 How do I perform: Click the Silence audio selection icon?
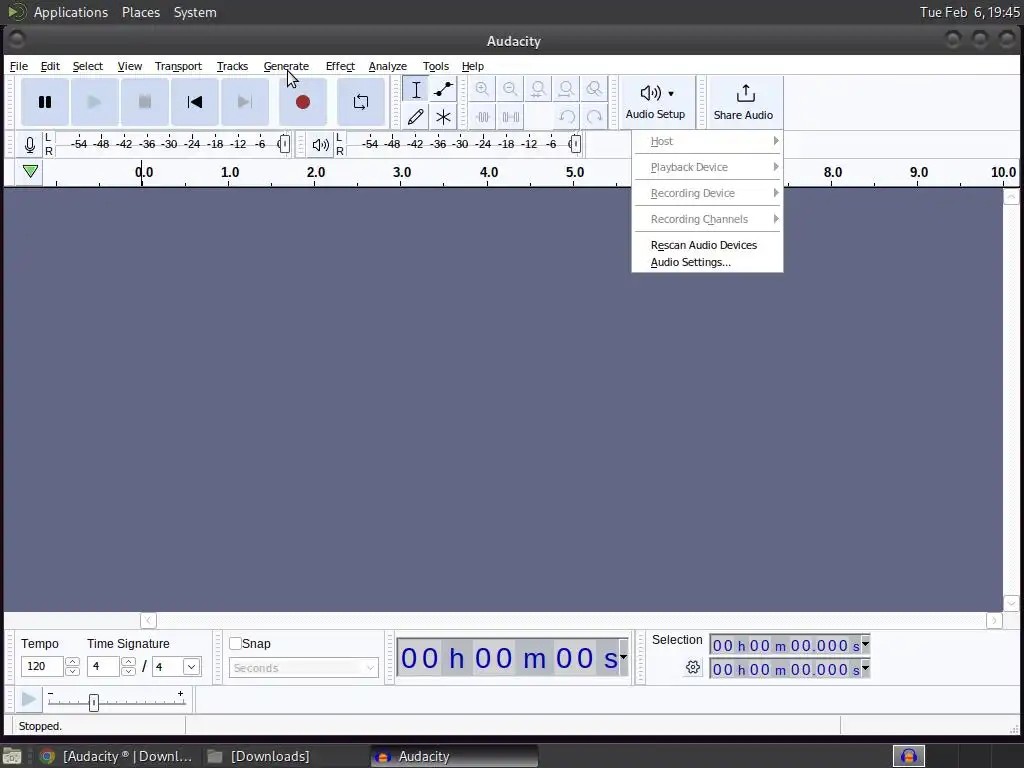click(510, 117)
